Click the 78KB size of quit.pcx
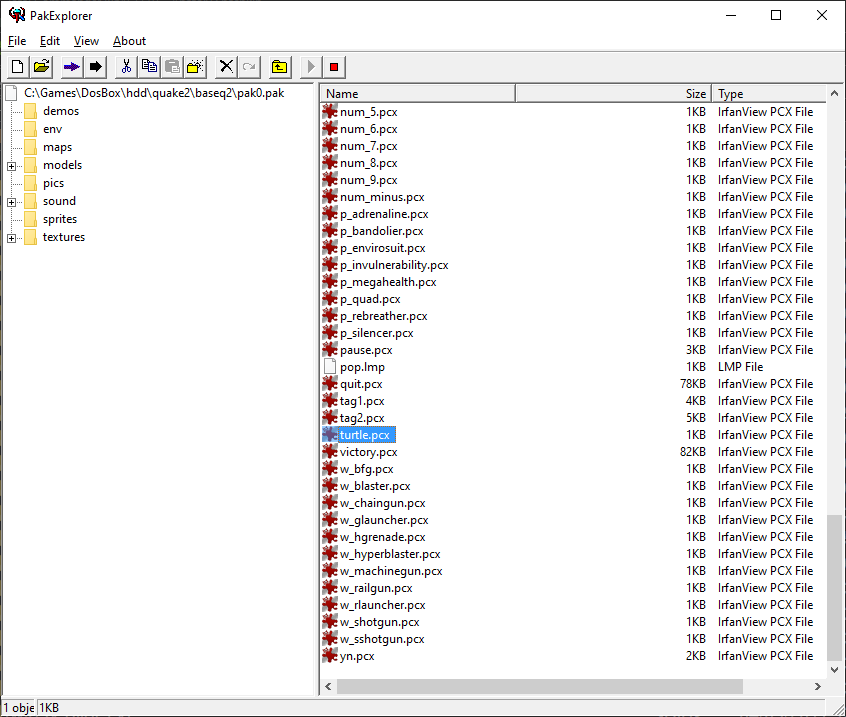This screenshot has width=846, height=717. [x=693, y=384]
